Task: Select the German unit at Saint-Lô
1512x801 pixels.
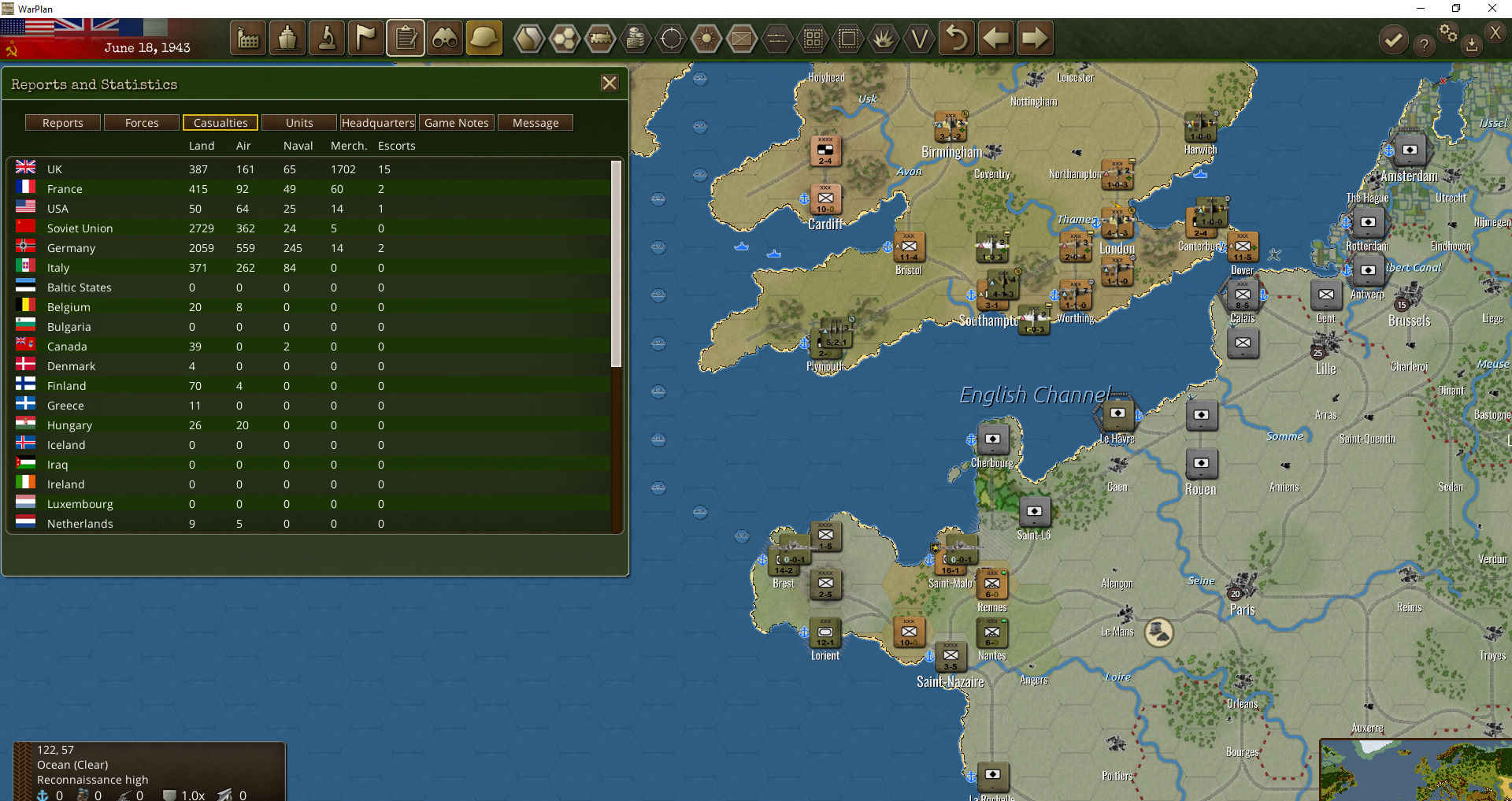Action: pyautogui.click(x=1034, y=512)
